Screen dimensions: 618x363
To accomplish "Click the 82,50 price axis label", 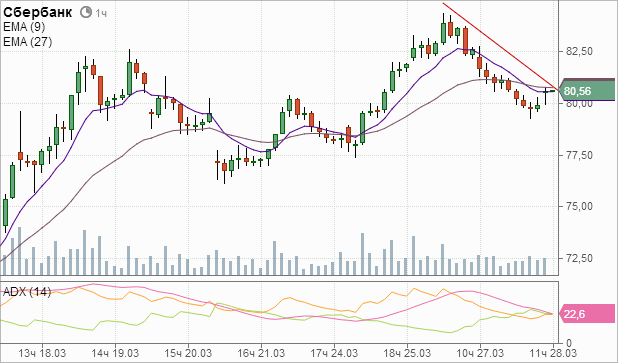I will coord(579,51).
